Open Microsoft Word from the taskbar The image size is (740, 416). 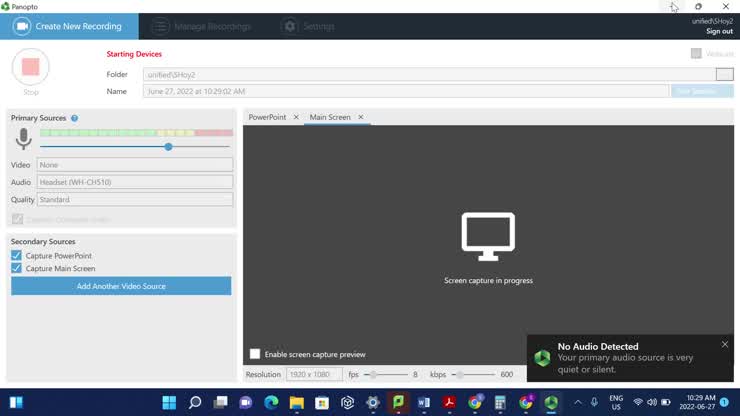(x=424, y=403)
